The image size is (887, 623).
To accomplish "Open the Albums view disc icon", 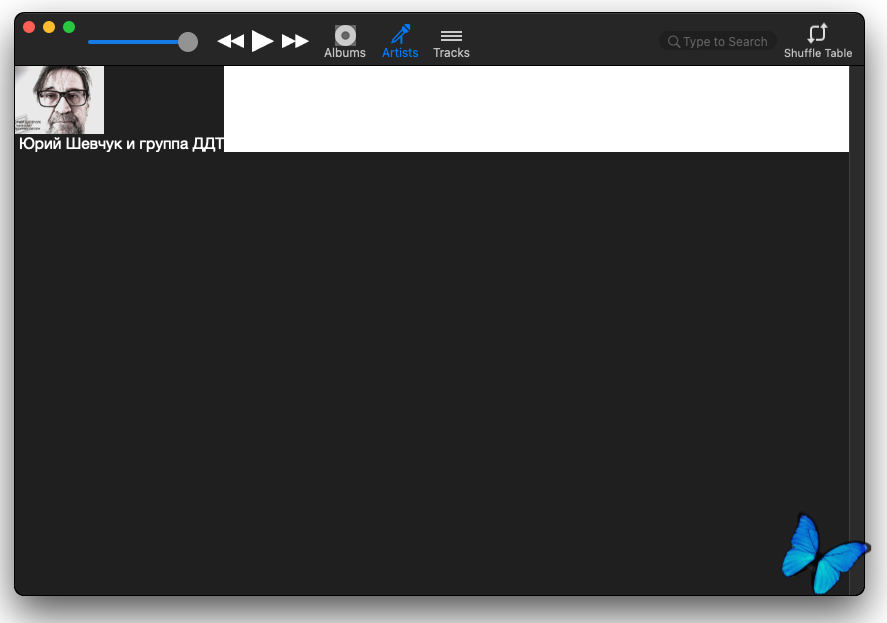I will (x=345, y=35).
